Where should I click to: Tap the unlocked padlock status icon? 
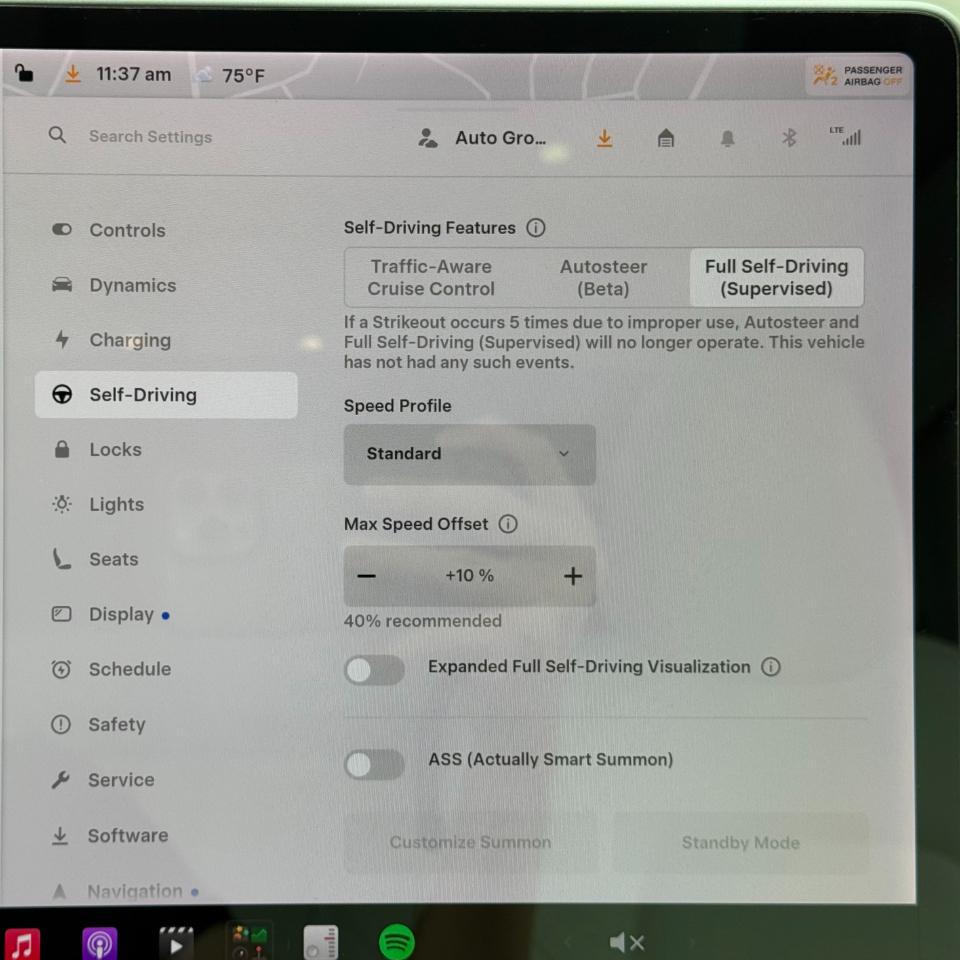click(23, 73)
